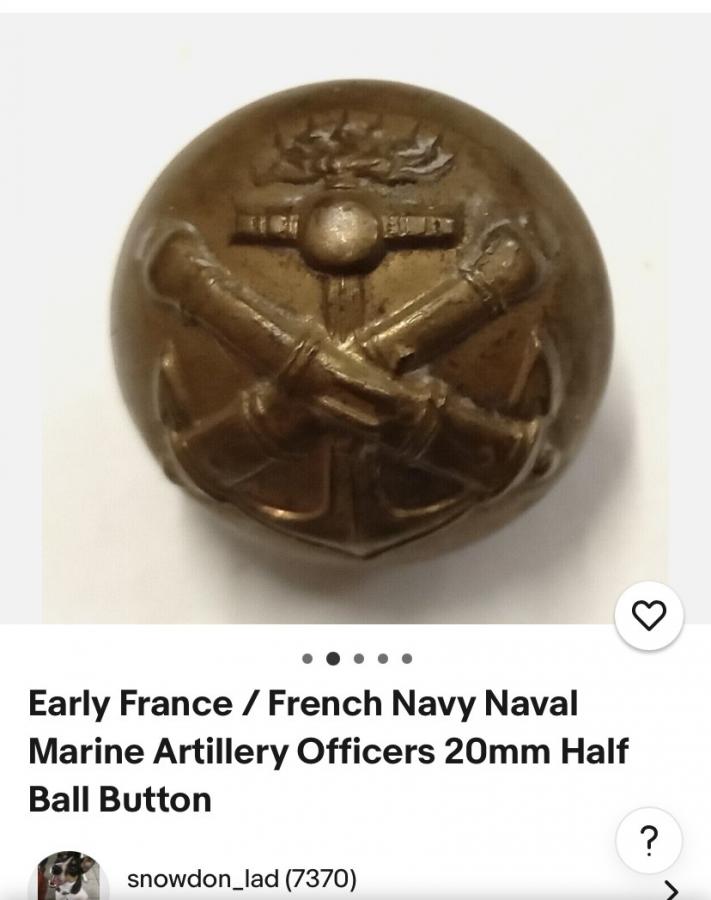The height and width of the screenshot is (900, 711).
Task: Tap the round cannonball in the photo's center top
Action: click(340, 230)
